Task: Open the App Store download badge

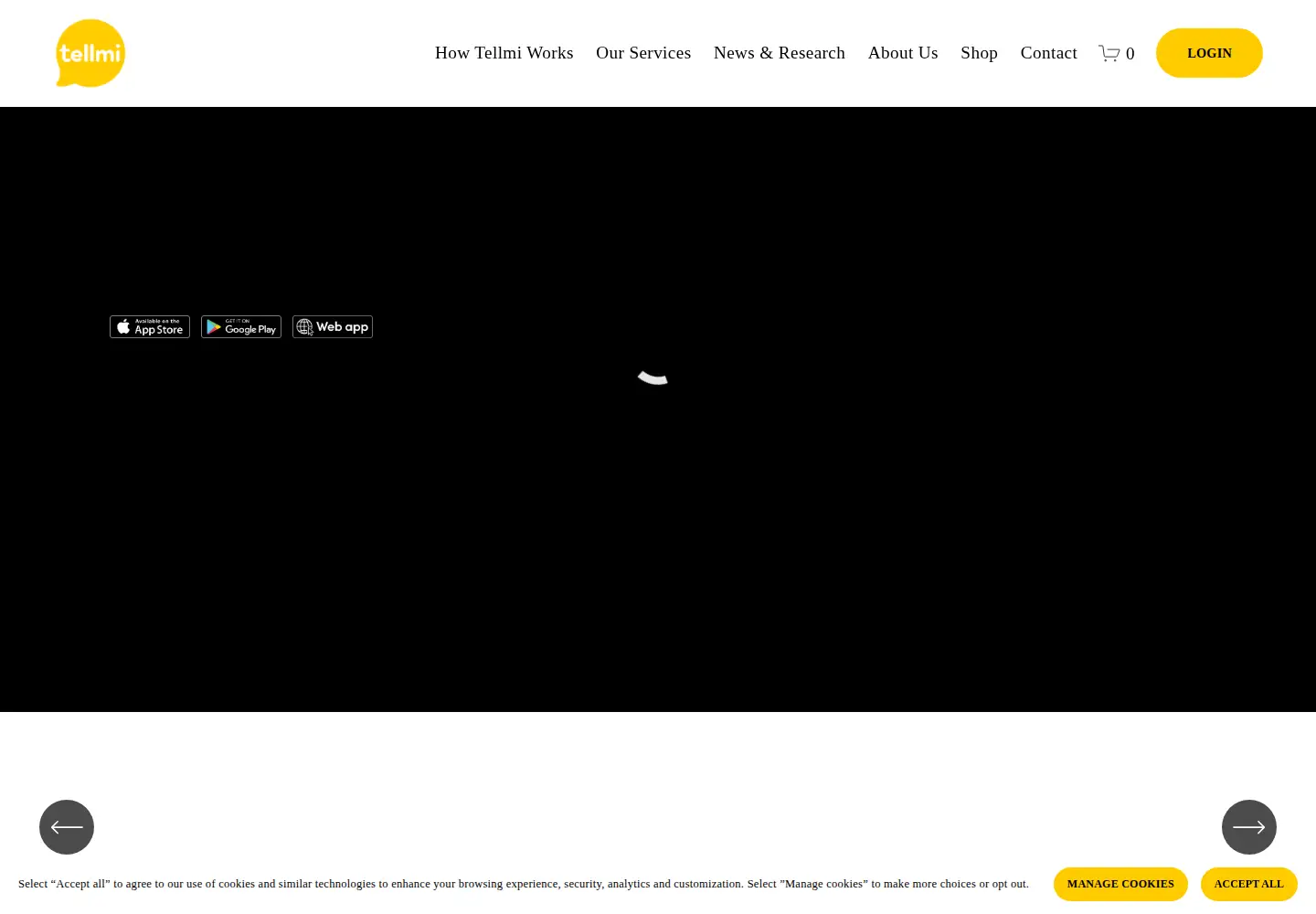Action: (x=150, y=327)
